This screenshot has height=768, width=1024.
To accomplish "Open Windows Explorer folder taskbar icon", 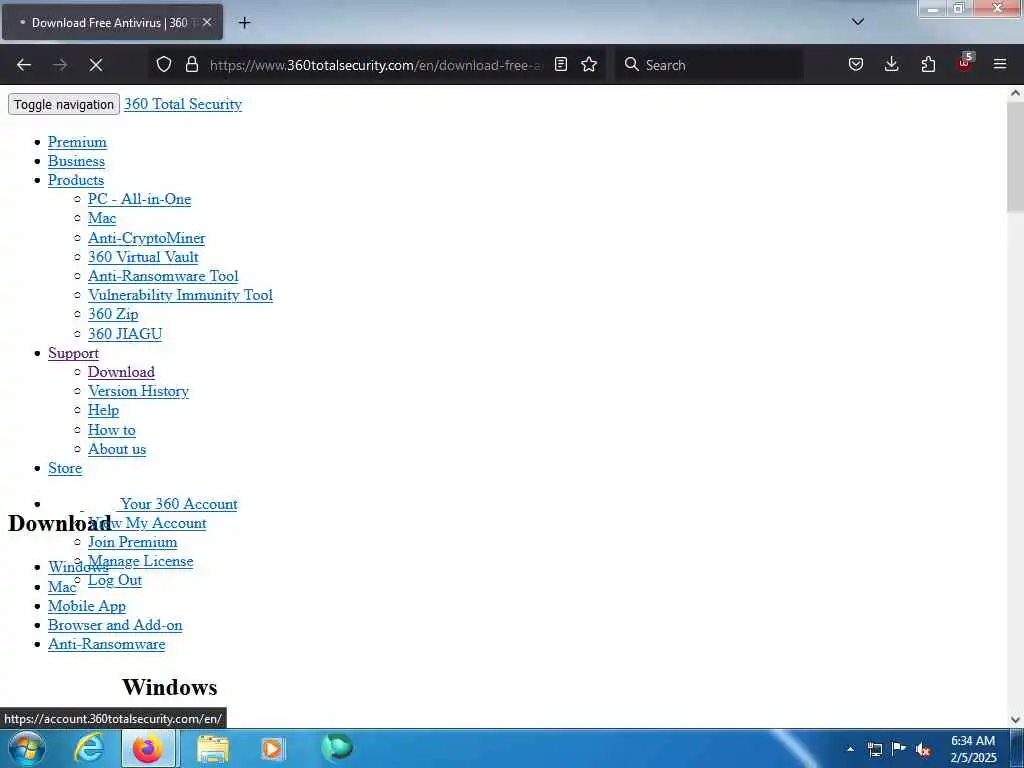I will pyautogui.click(x=213, y=749).
